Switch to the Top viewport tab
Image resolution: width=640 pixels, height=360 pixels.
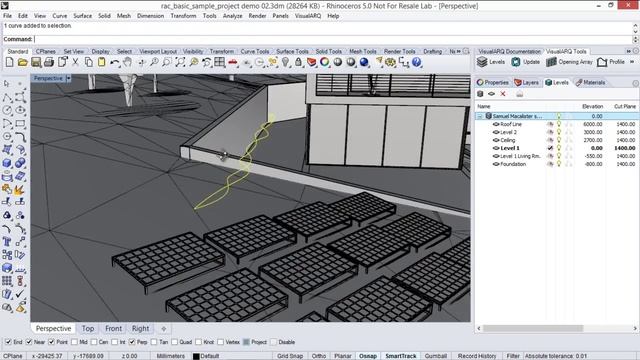(x=88, y=329)
